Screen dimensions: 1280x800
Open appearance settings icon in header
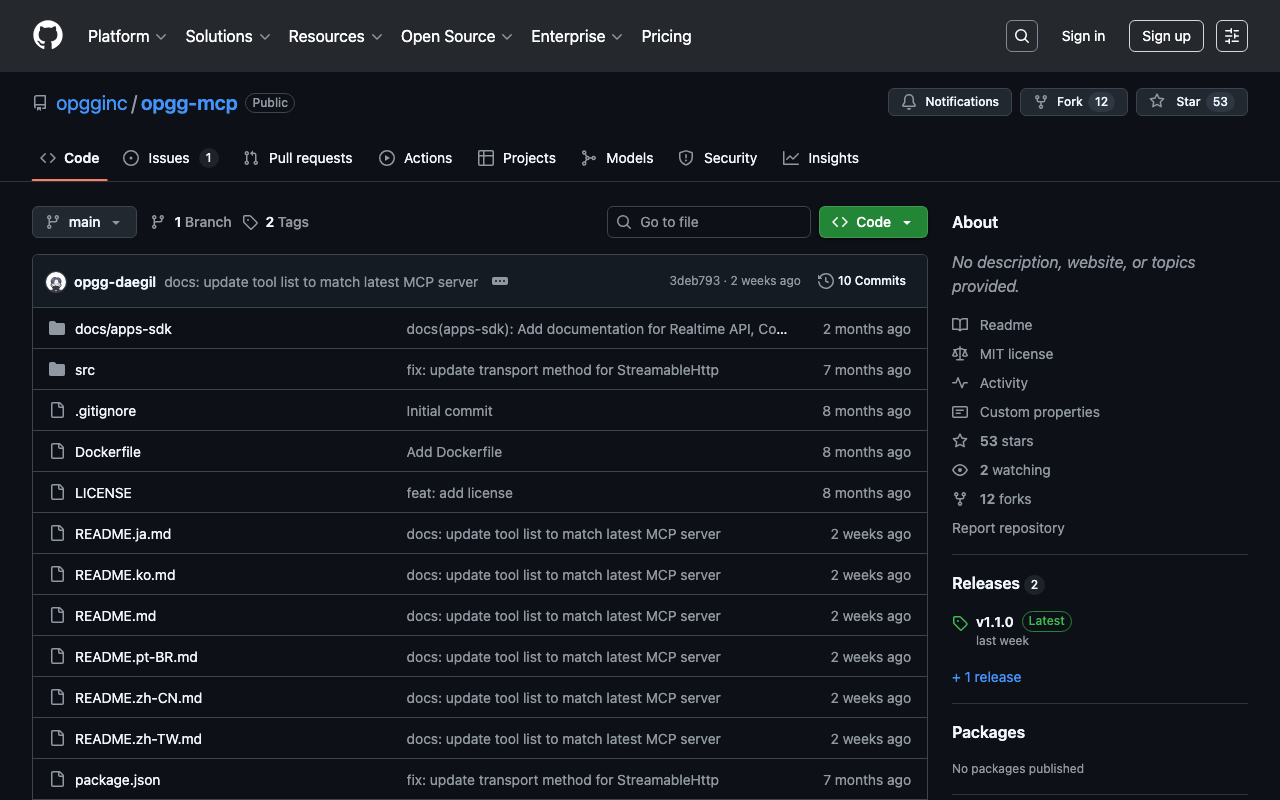point(1231,36)
